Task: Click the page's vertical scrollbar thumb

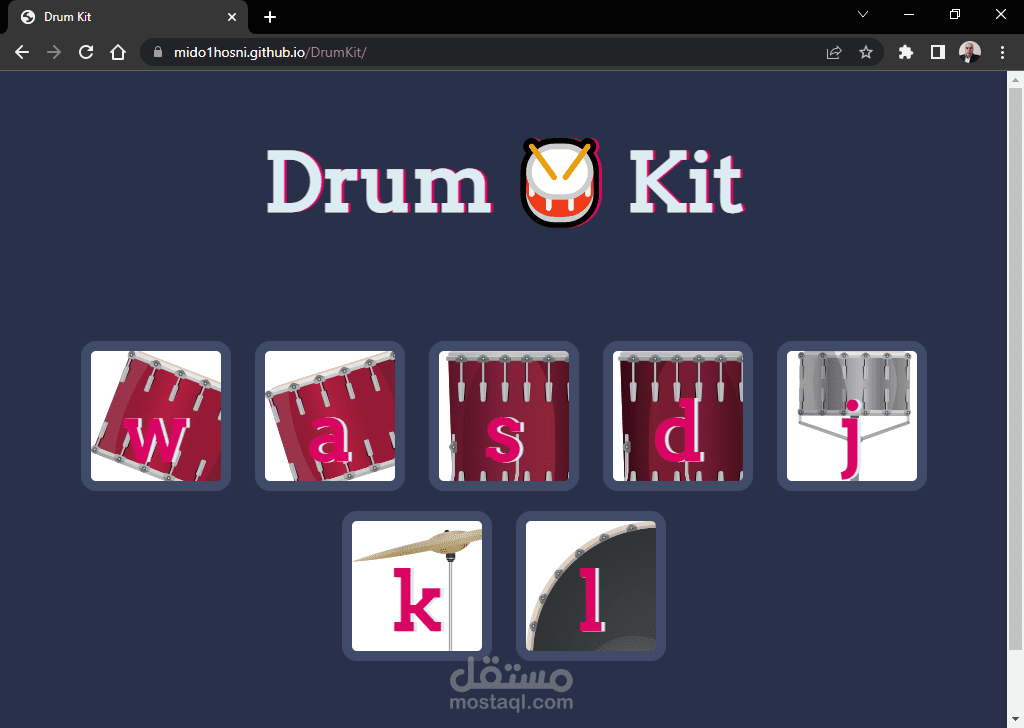Action: pos(1015,369)
